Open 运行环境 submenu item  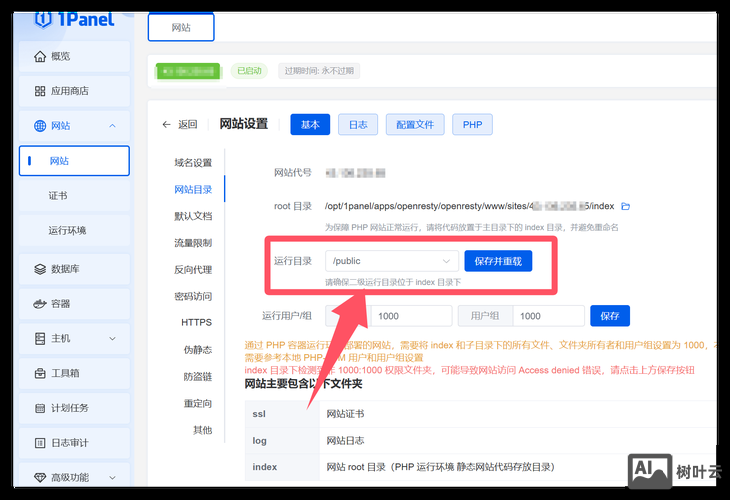coord(74,230)
